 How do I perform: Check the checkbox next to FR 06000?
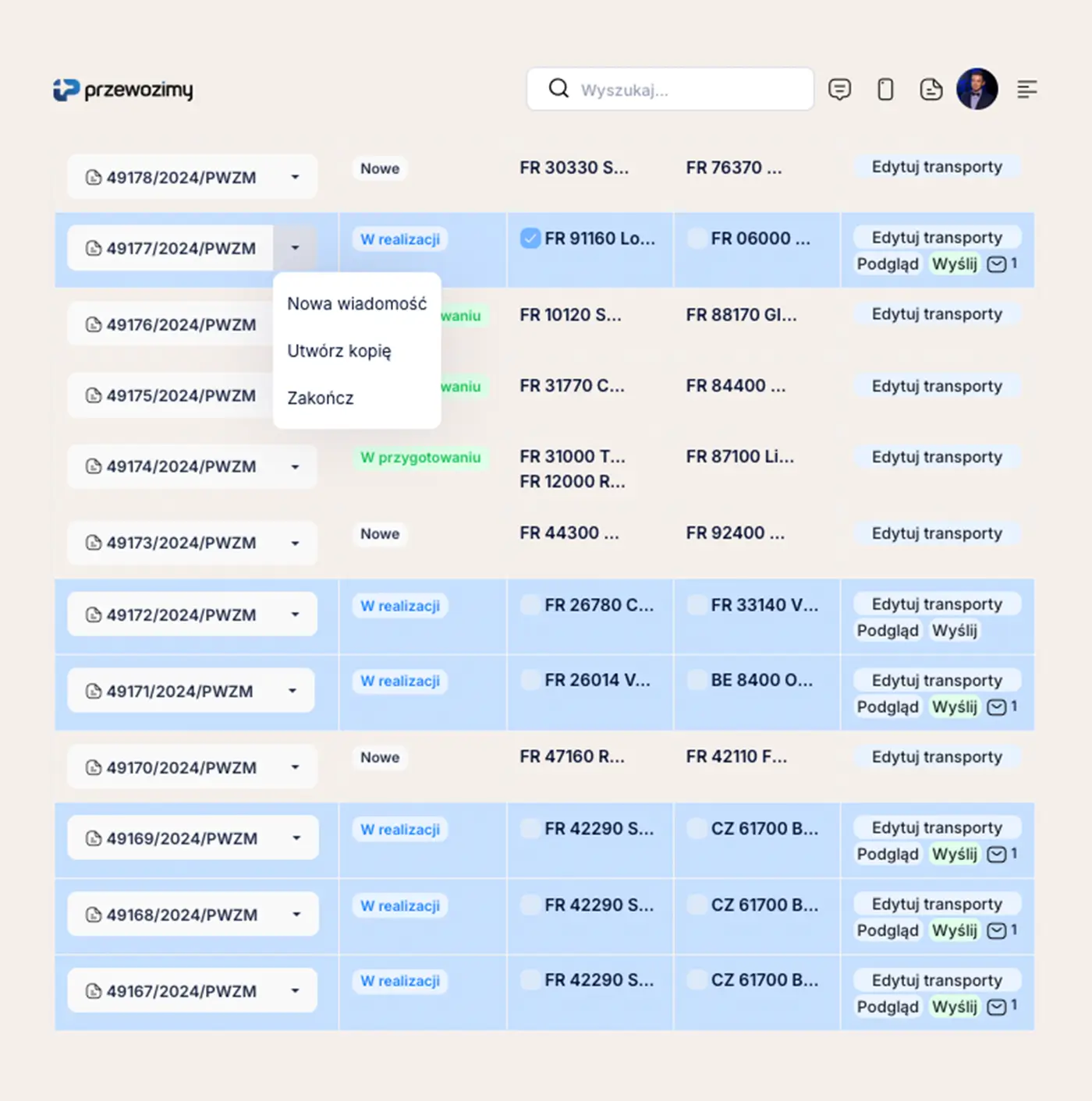[696, 238]
